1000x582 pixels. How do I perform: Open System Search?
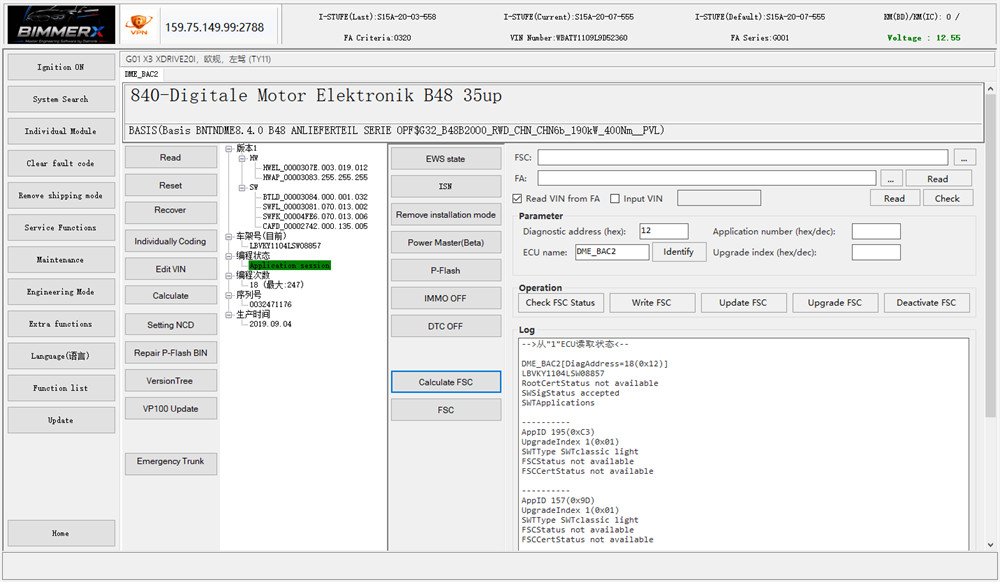click(x=61, y=99)
